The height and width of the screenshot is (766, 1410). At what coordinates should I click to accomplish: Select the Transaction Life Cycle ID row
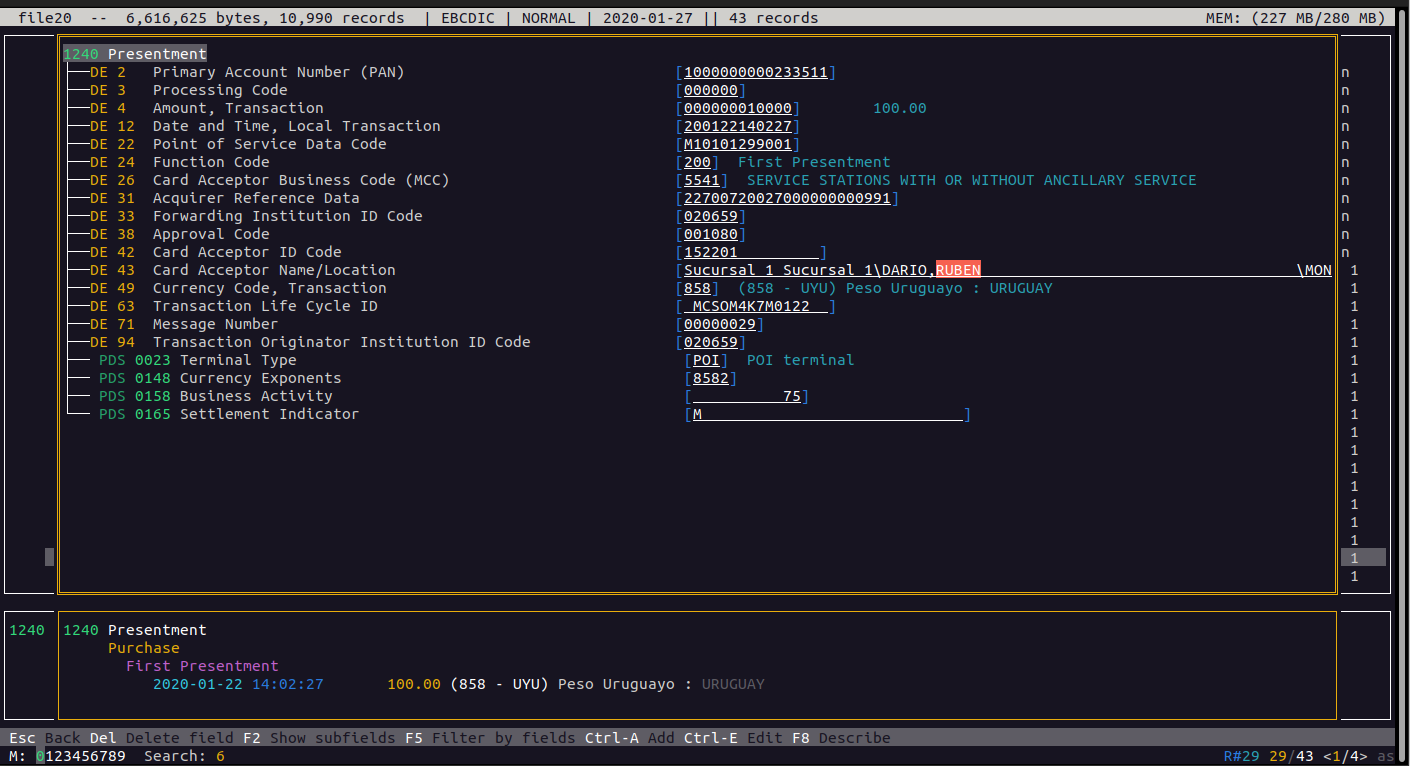pos(265,306)
